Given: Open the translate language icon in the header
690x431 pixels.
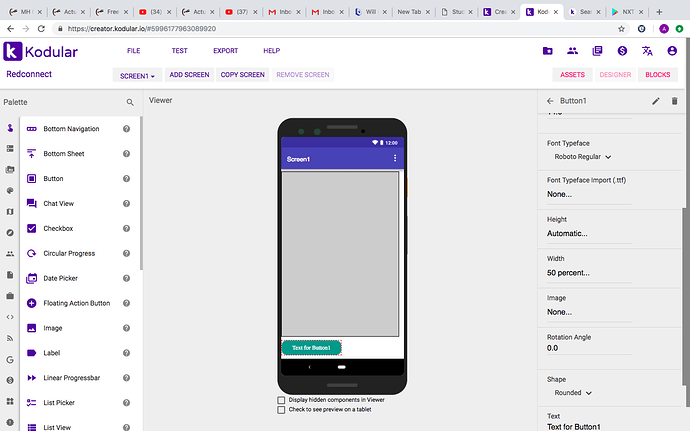Looking at the screenshot, I should coord(647,51).
